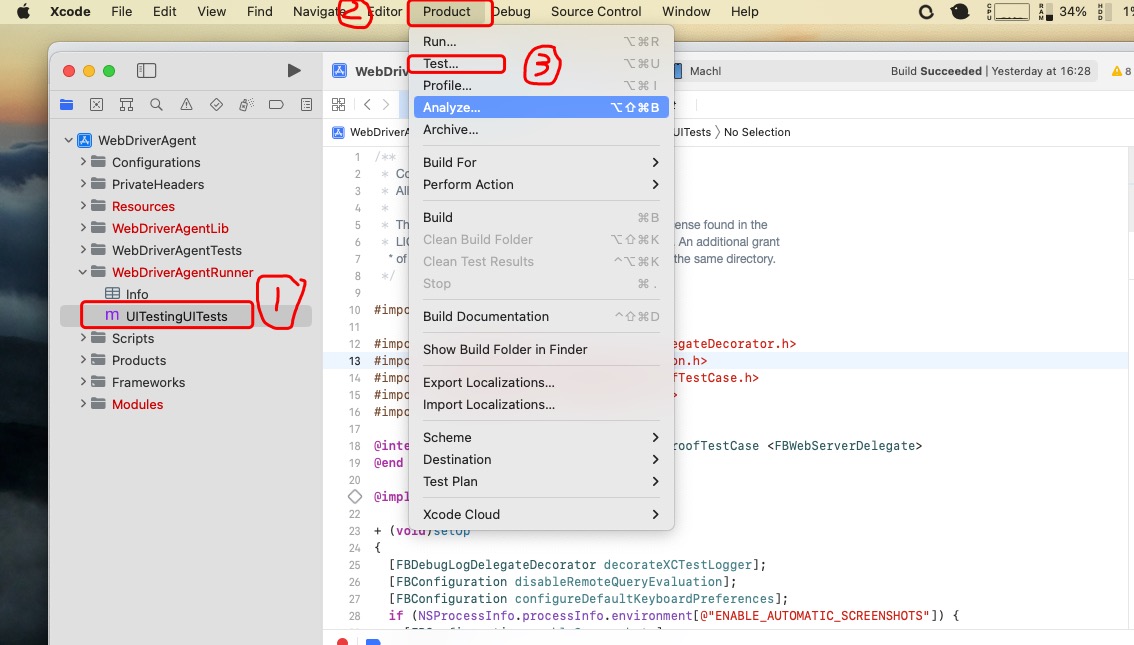This screenshot has height=645, width=1134.
Task: Expand the PrivateHeaders folder
Action: point(83,184)
